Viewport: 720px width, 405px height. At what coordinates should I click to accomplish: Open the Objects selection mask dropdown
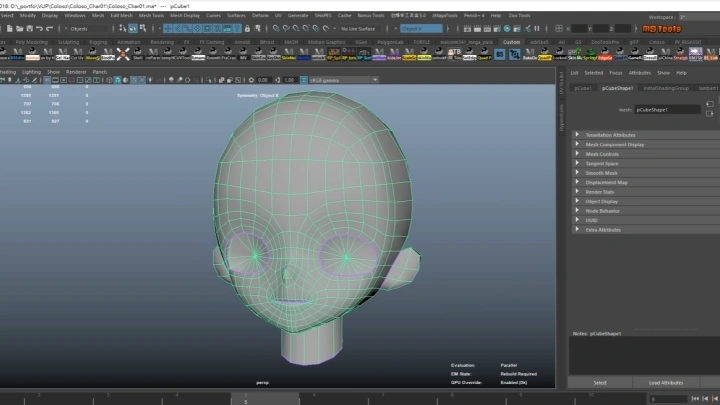point(87,28)
